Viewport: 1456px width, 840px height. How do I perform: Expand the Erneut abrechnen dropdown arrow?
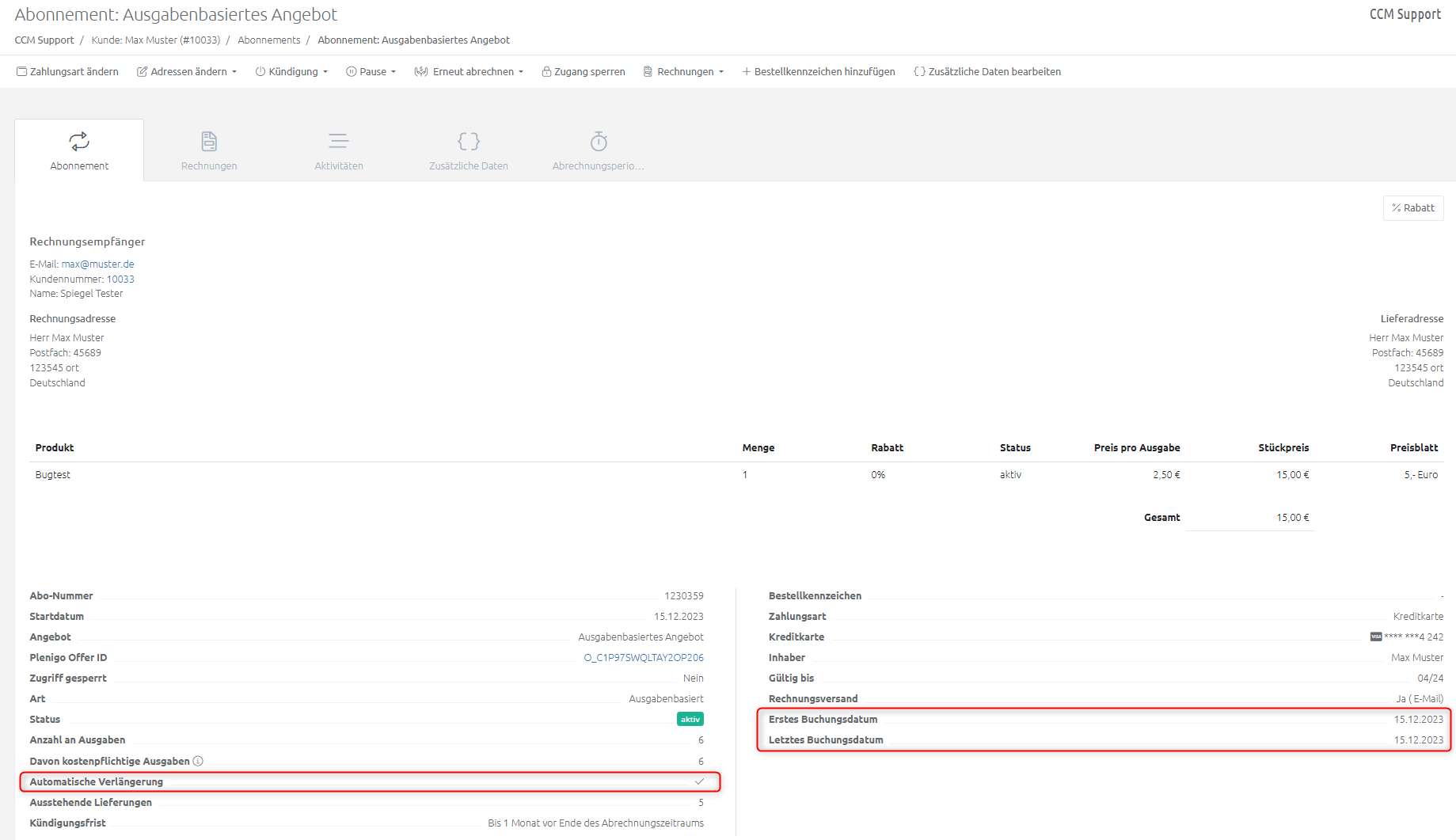521,72
